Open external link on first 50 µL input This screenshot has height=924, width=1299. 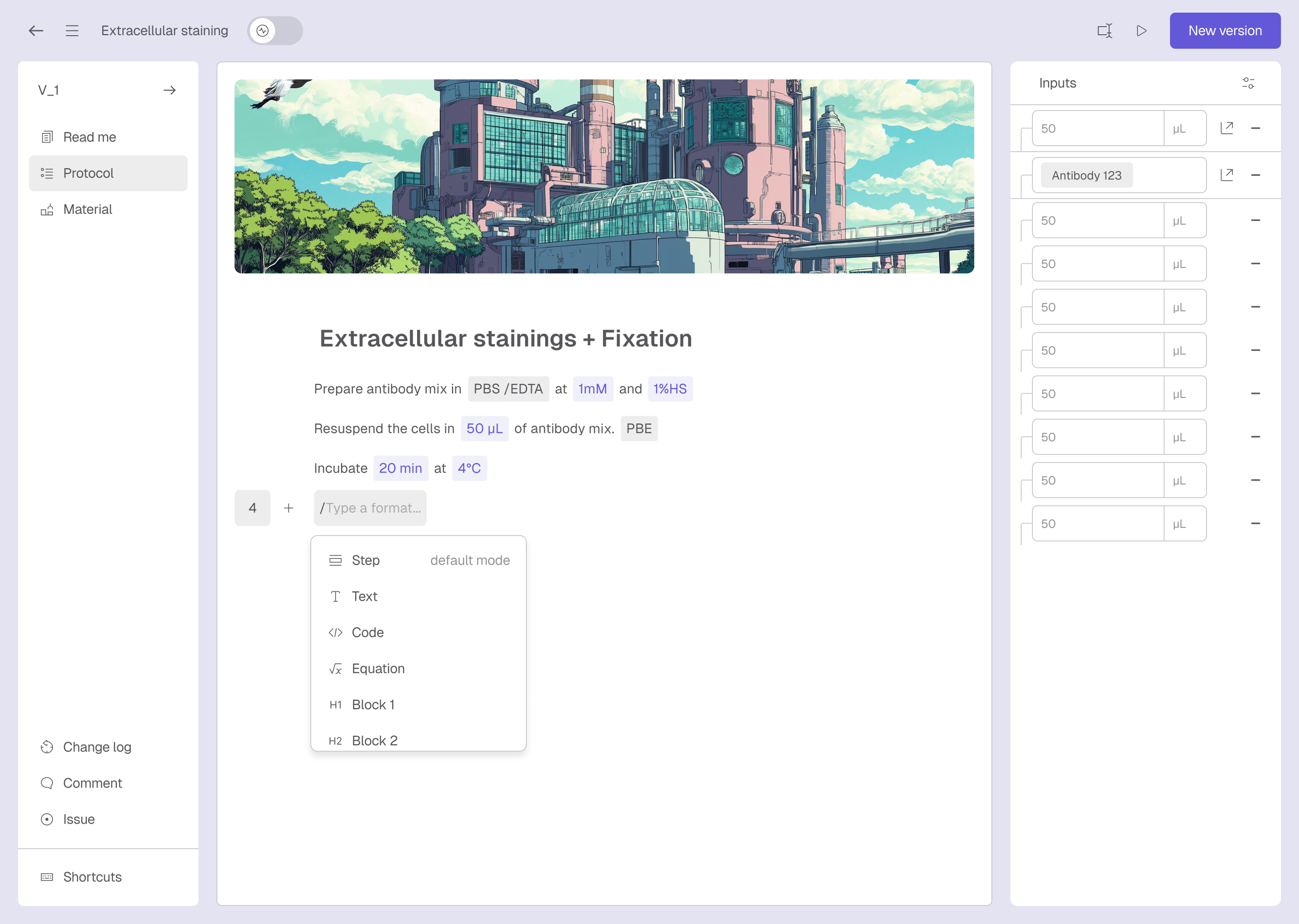[1227, 128]
